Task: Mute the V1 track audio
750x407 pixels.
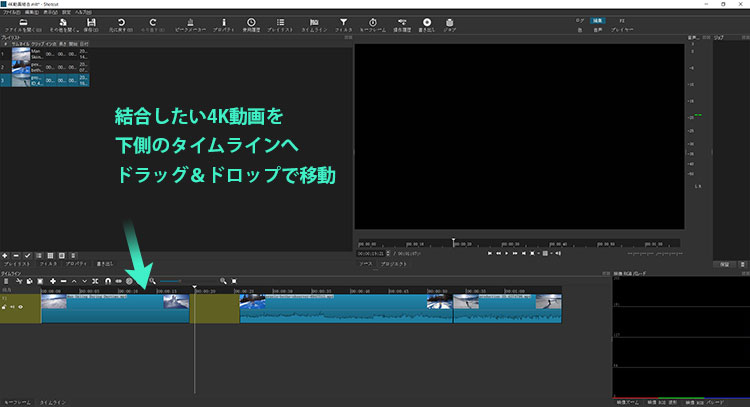Action: coord(12,307)
